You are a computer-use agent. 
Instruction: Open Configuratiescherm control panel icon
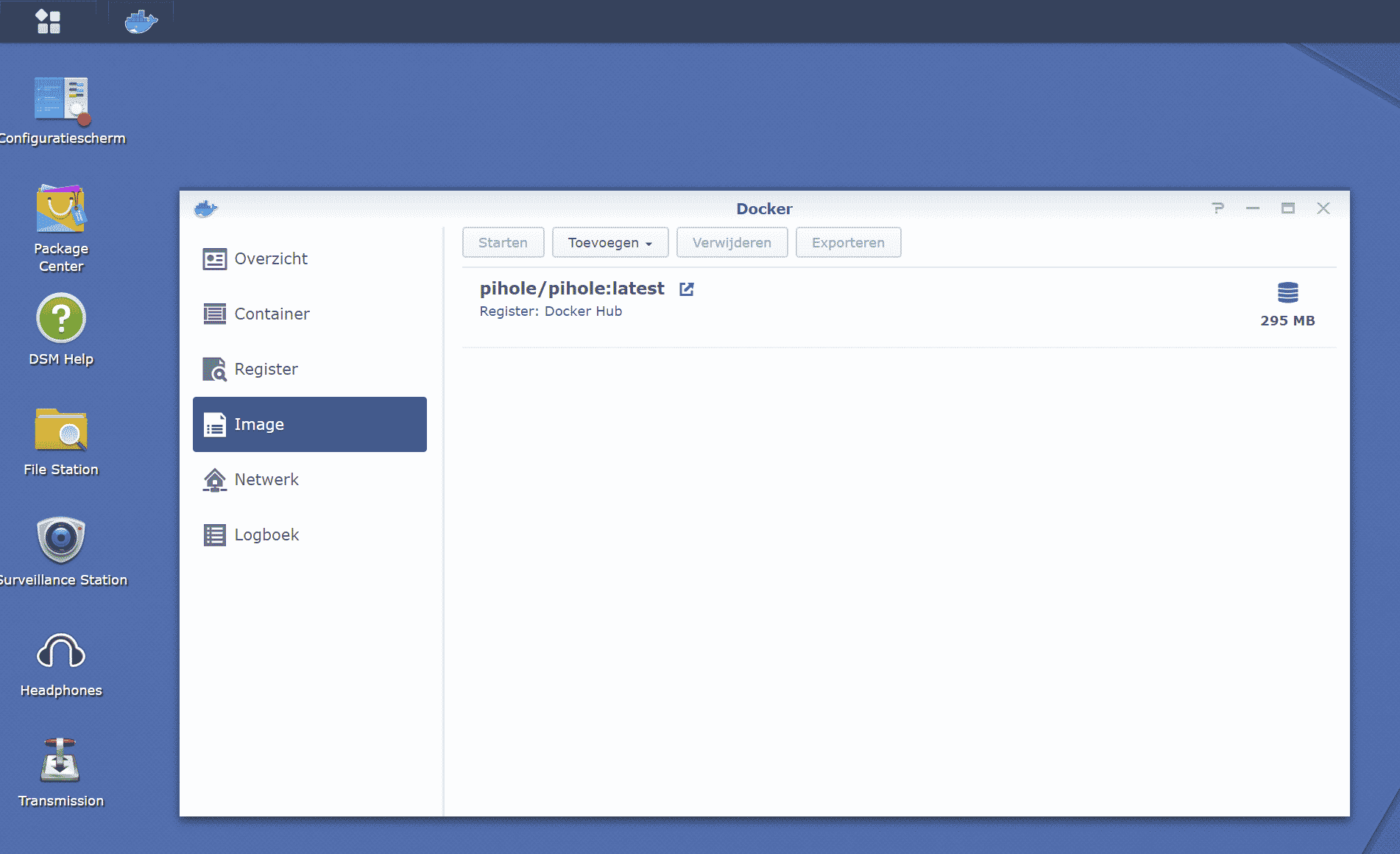tap(61, 99)
